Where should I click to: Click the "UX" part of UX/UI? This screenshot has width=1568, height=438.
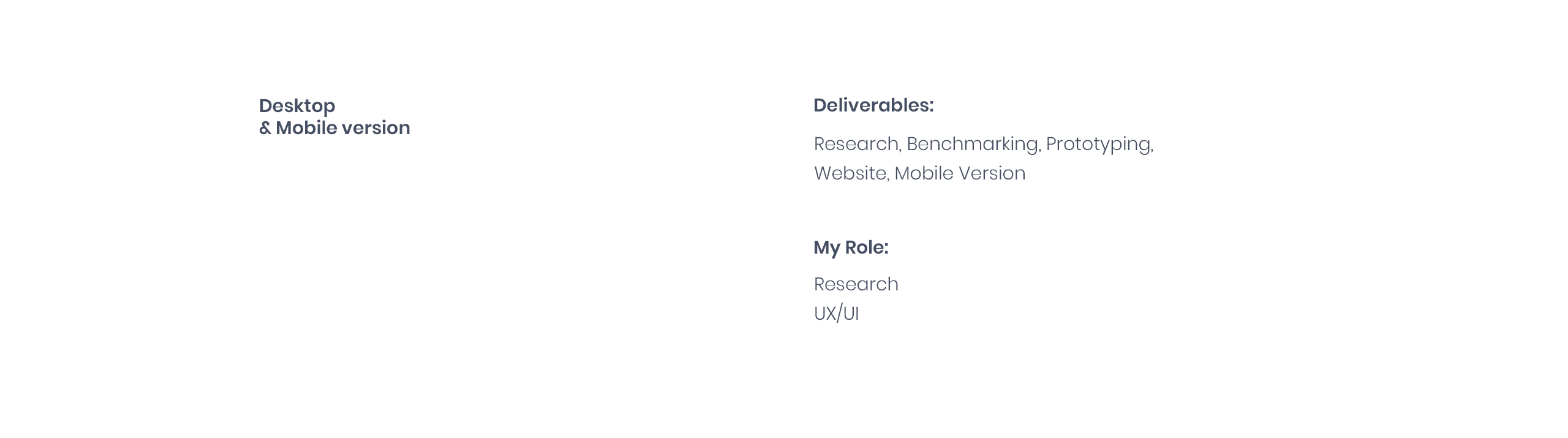click(825, 314)
